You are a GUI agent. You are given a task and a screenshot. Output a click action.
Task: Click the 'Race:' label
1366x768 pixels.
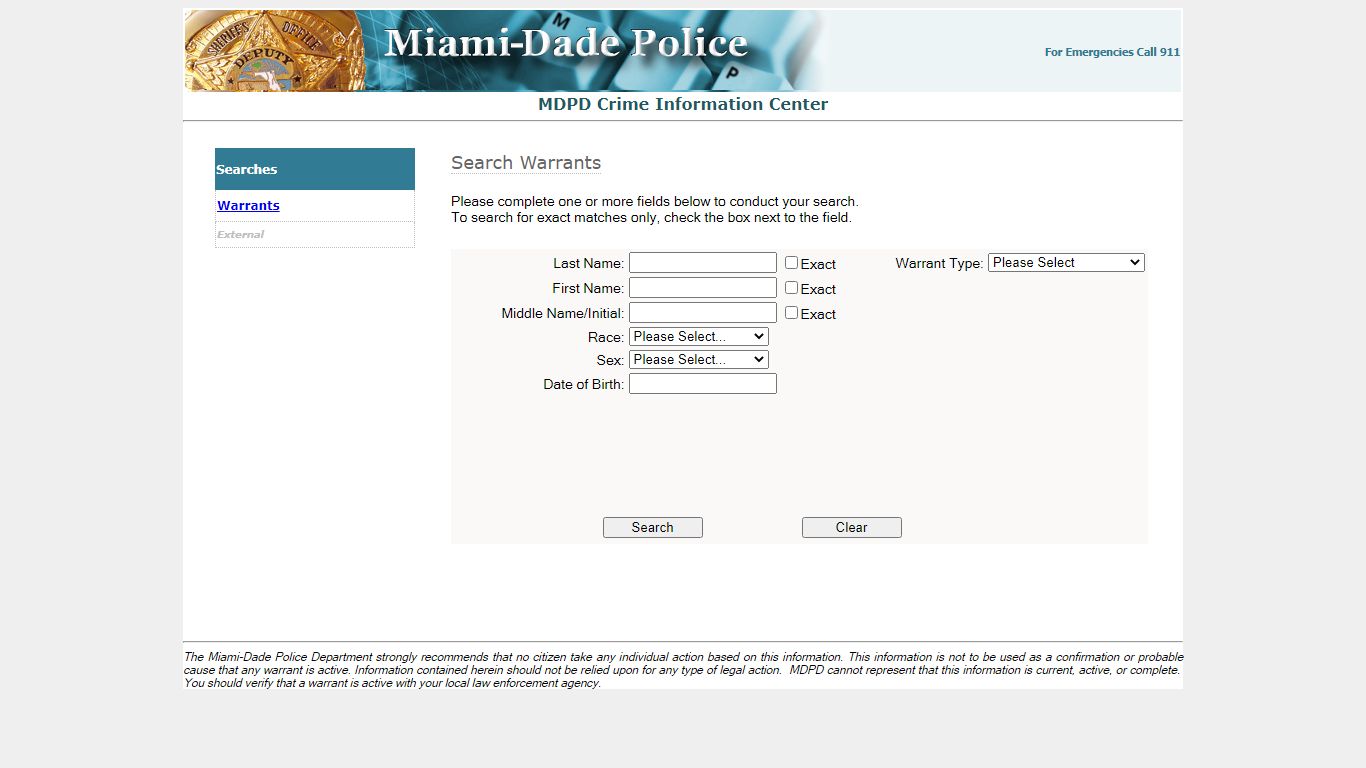(x=606, y=338)
